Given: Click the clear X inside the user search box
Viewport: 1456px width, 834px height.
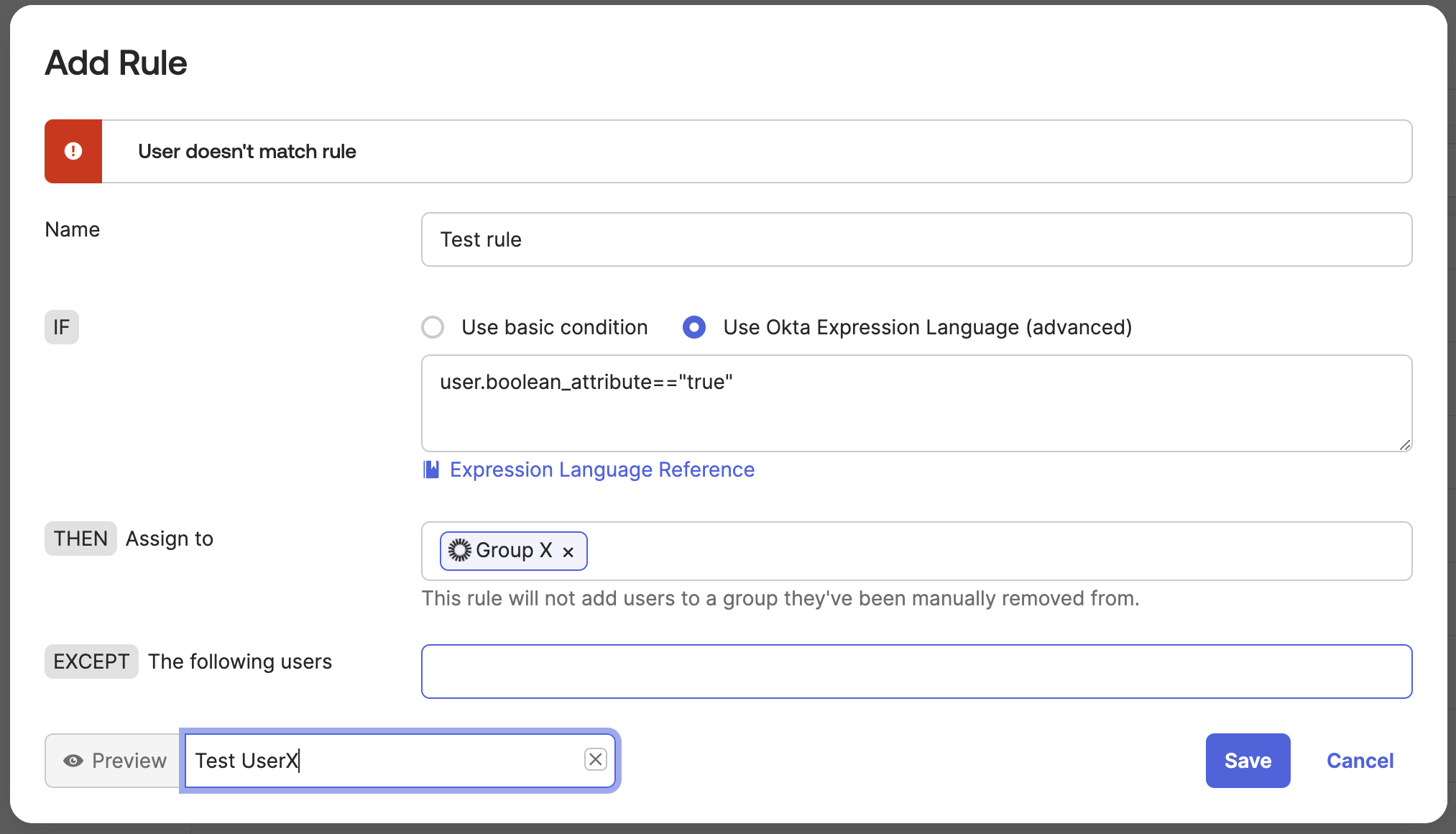Looking at the screenshot, I should coord(595,759).
